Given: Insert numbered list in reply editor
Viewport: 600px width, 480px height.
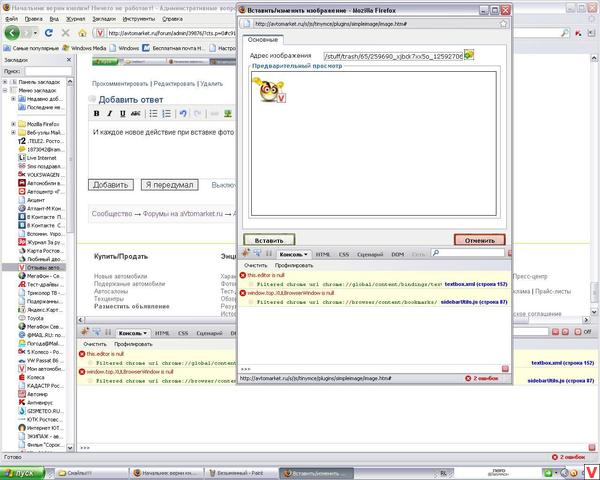Looking at the screenshot, I should pyautogui.click(x=166, y=113).
